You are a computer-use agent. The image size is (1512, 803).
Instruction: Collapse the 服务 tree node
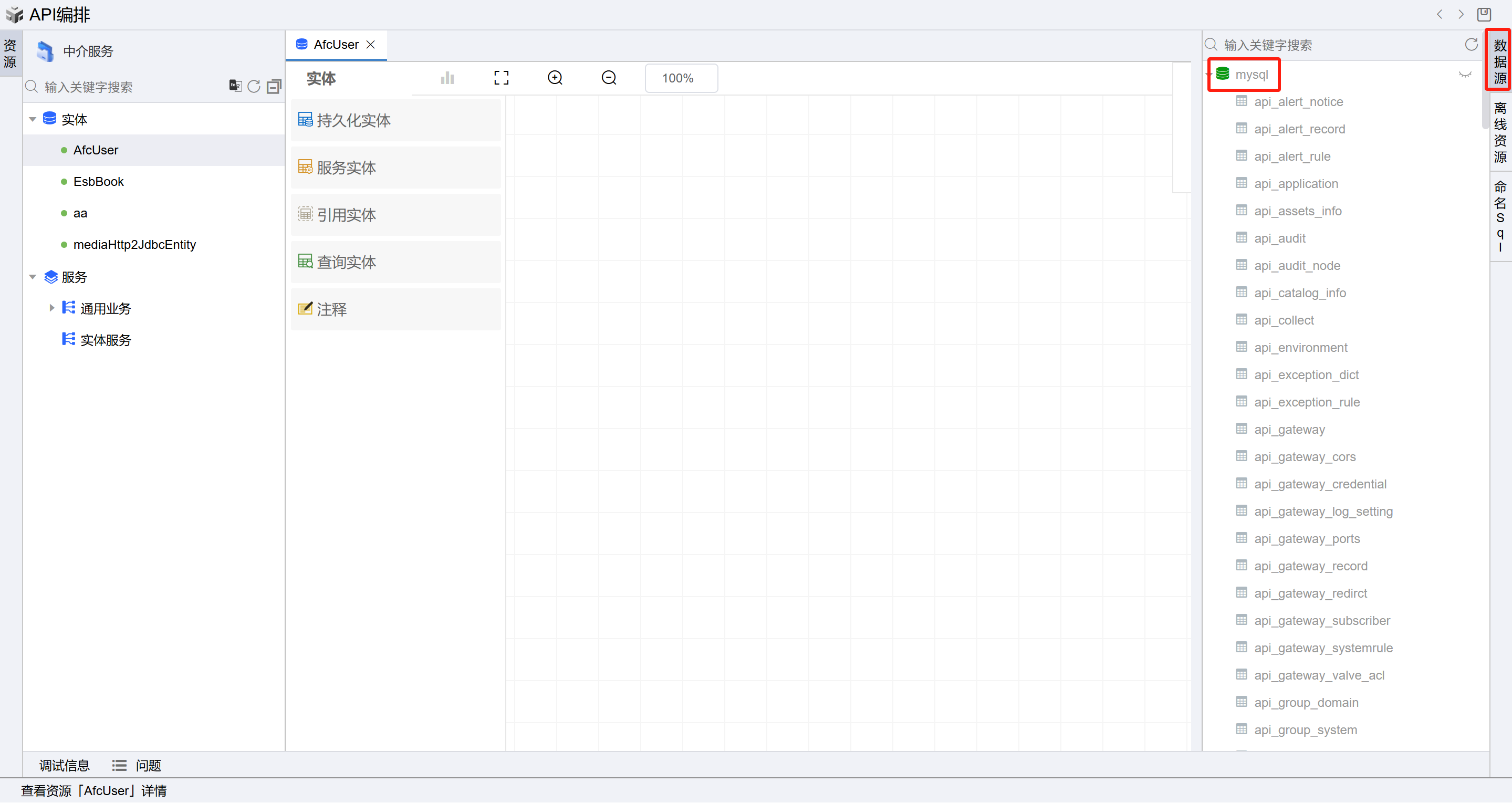tap(33, 277)
